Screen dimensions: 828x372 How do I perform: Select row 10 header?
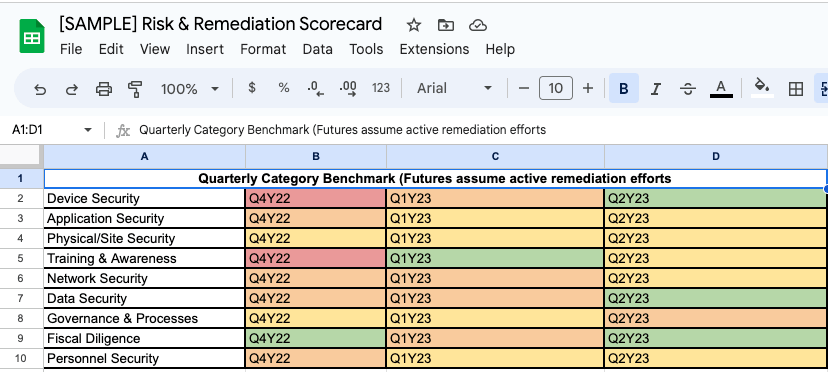[21, 358]
